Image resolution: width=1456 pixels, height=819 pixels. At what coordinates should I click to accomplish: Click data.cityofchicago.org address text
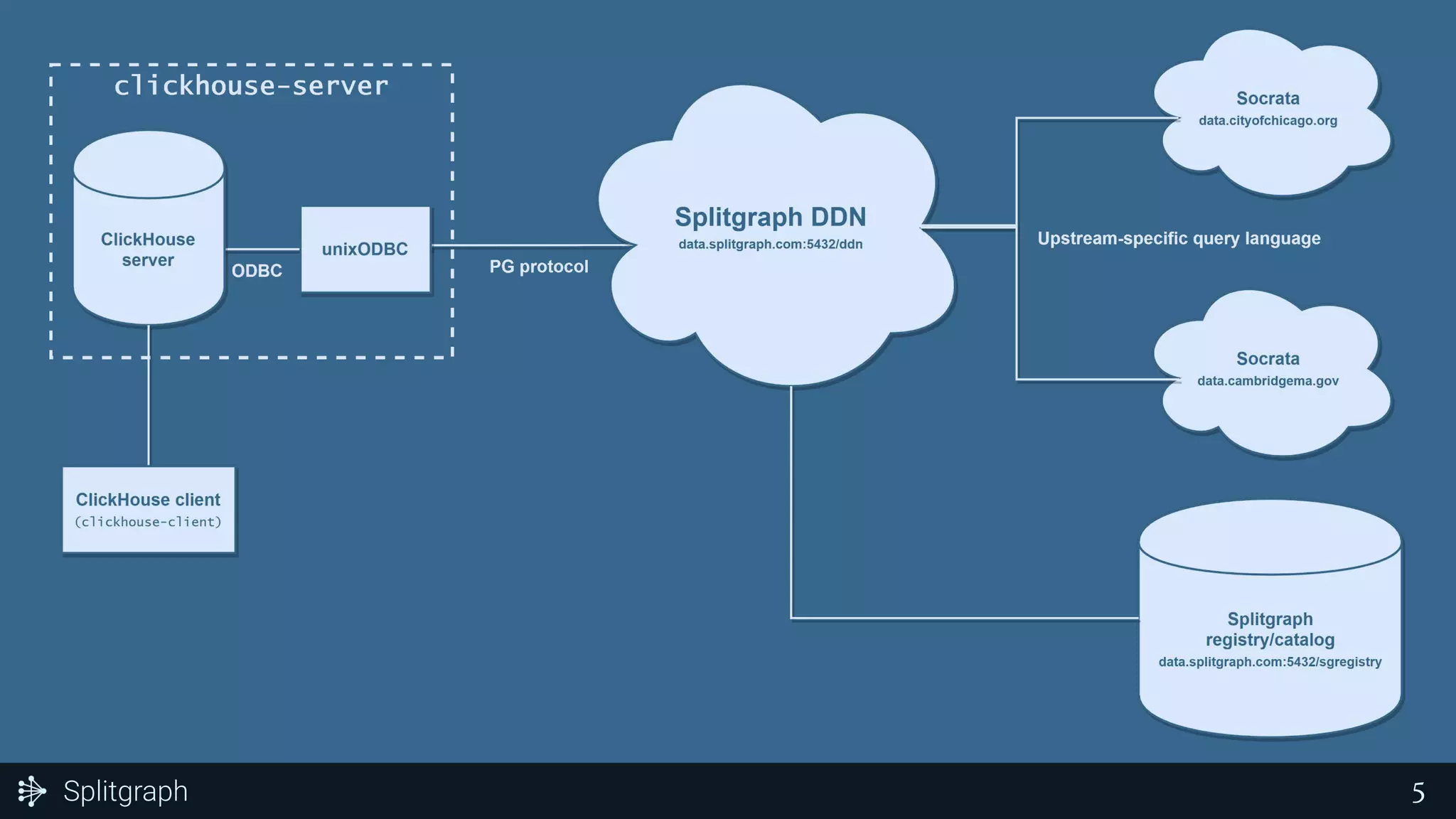coord(1268,121)
